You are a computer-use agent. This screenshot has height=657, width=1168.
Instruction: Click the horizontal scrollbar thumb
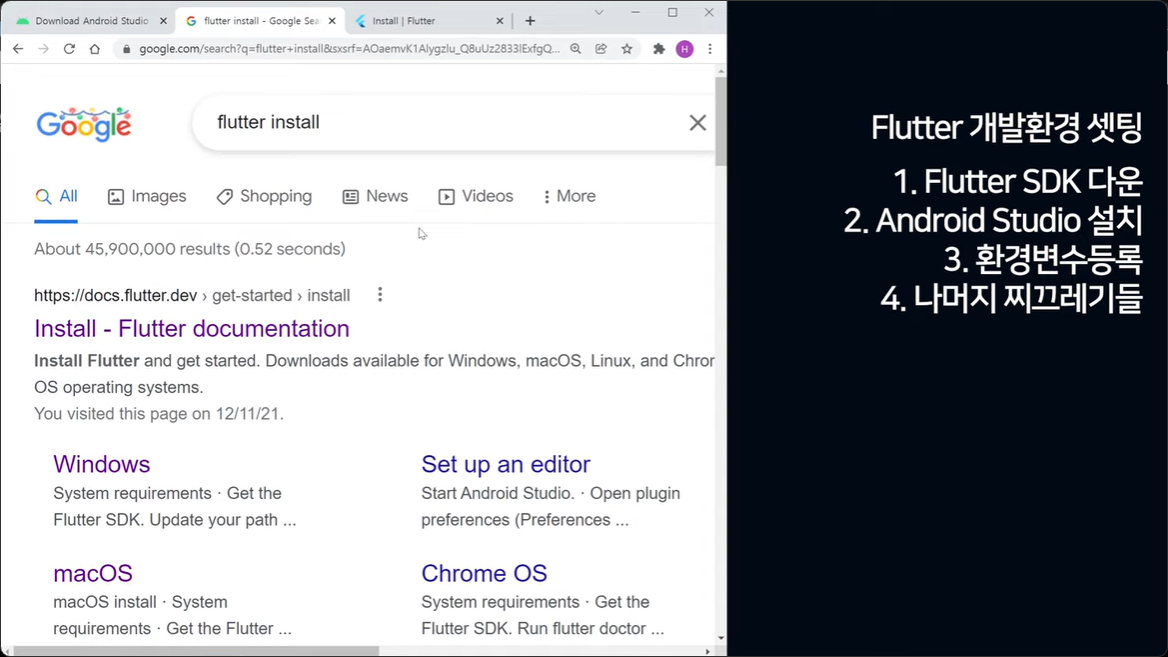click(x=196, y=651)
